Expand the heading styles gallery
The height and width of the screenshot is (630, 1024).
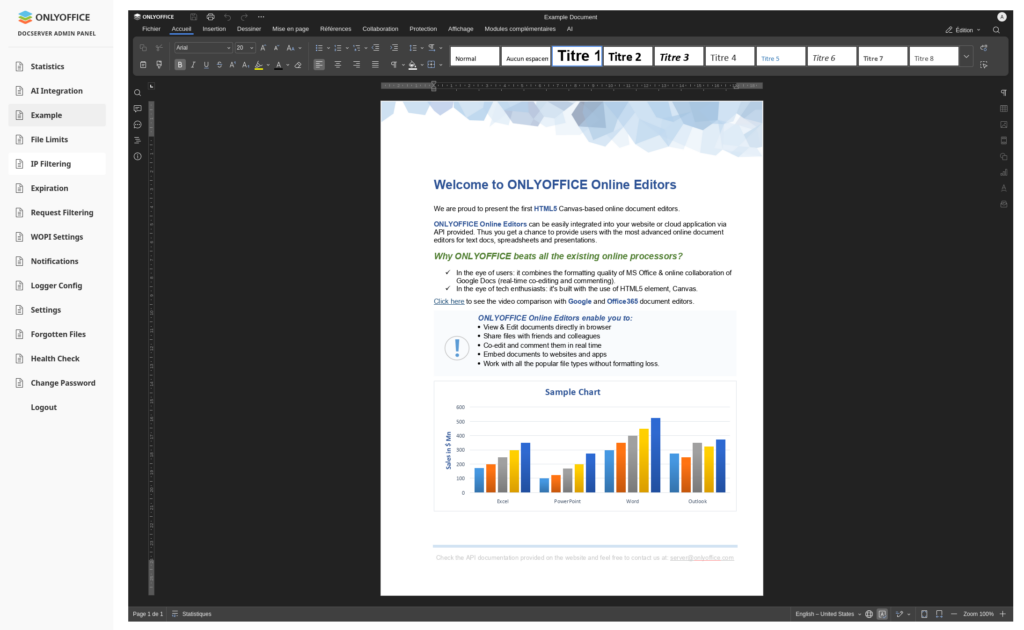[x=966, y=57]
